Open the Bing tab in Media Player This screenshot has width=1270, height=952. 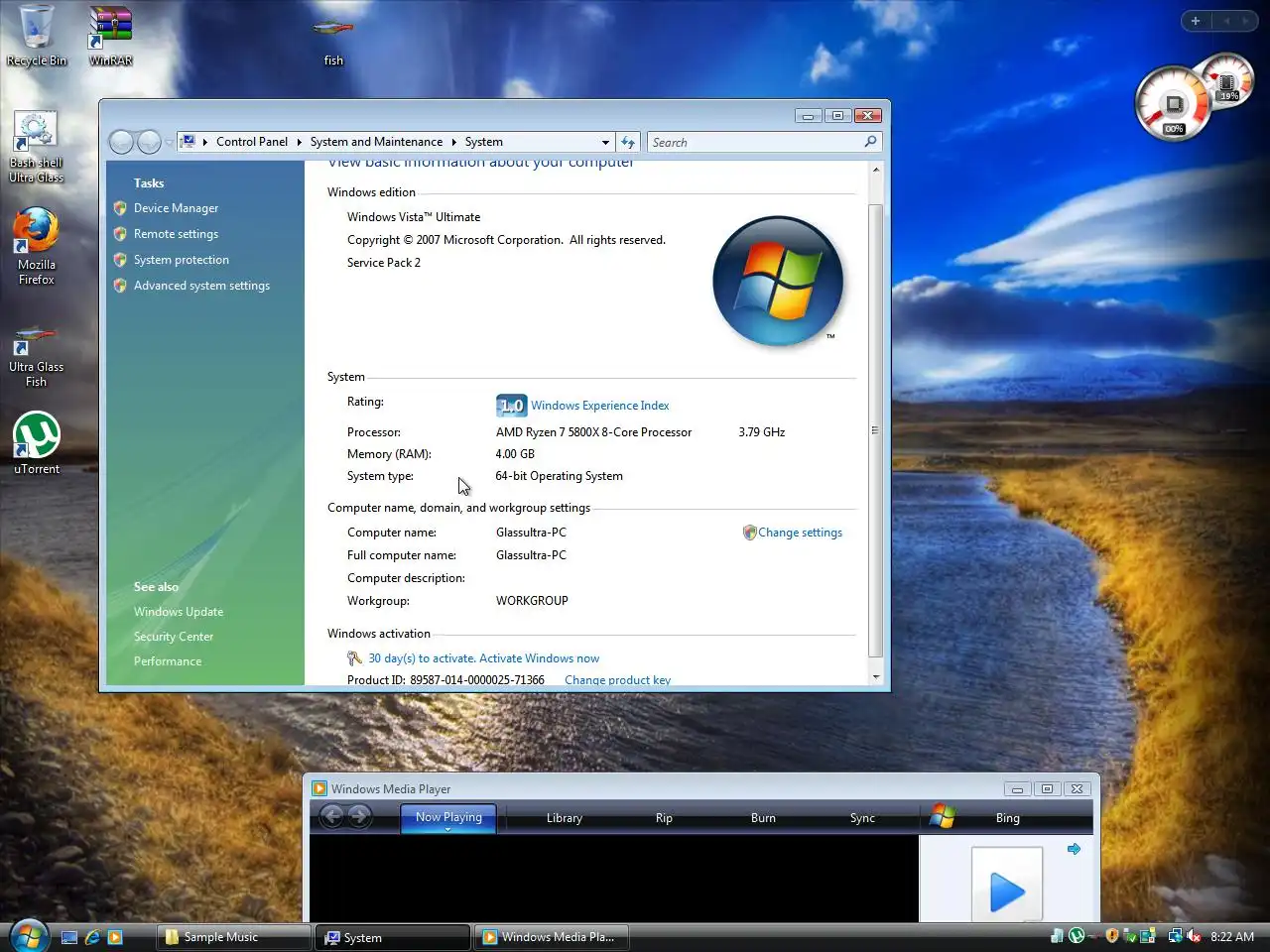point(1007,818)
